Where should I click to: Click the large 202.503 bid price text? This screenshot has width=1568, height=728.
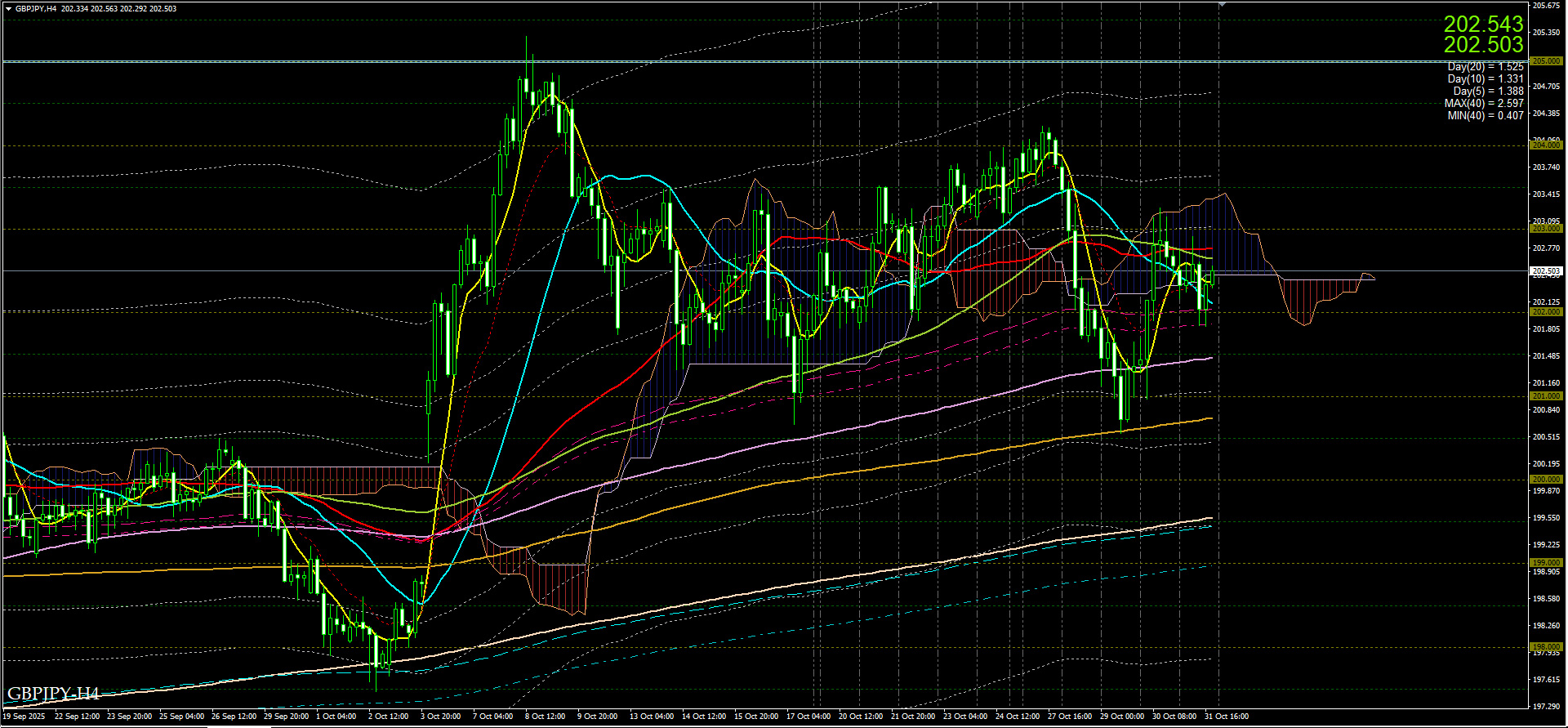click(x=1483, y=45)
